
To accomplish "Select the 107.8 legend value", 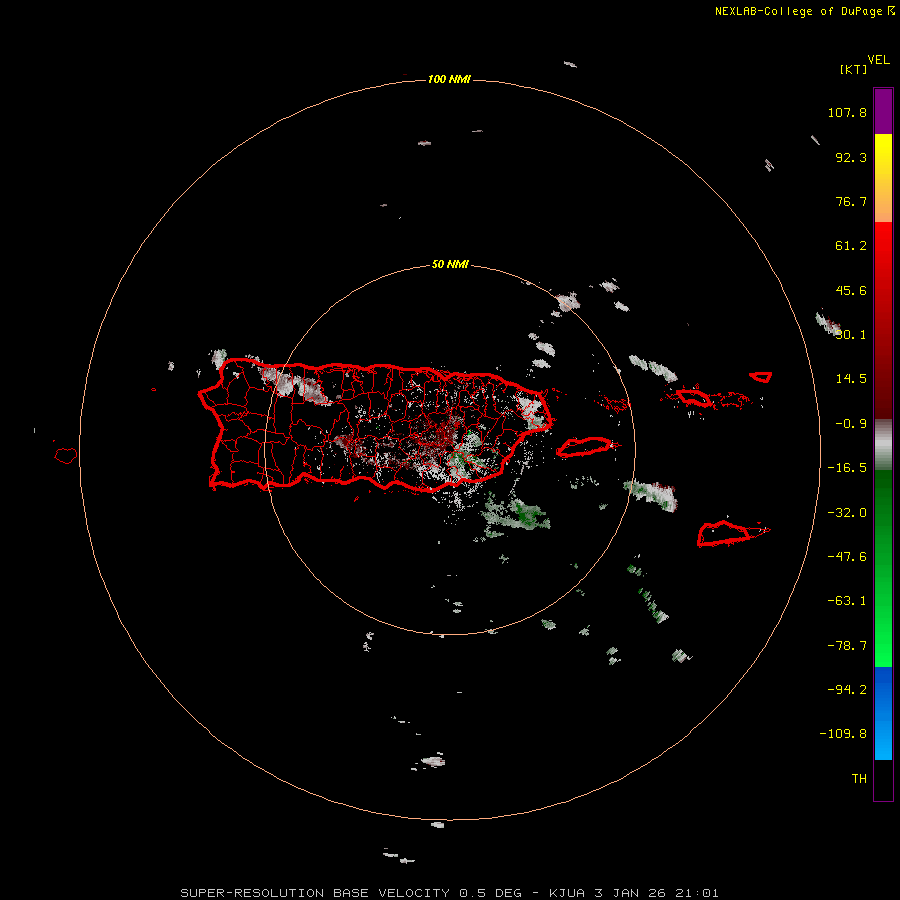I will click(x=847, y=112).
